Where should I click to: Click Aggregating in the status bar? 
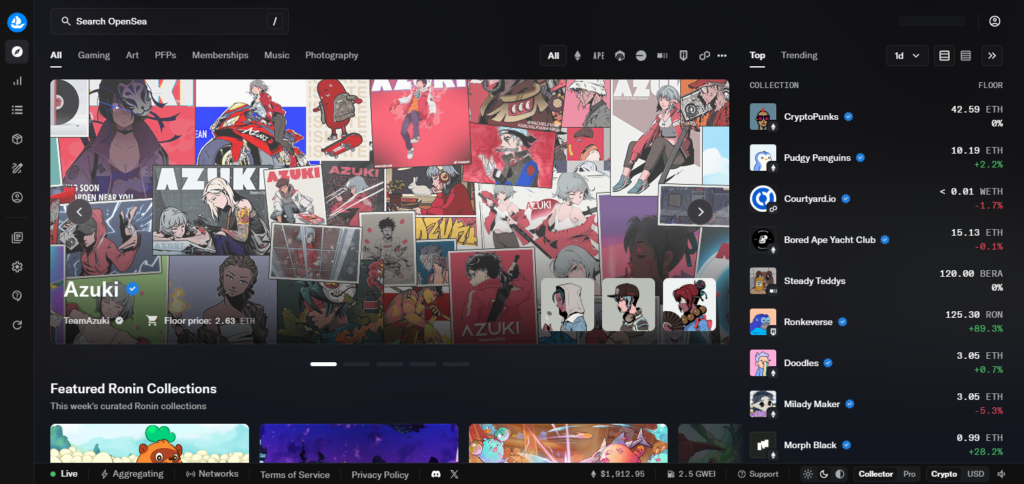132,474
